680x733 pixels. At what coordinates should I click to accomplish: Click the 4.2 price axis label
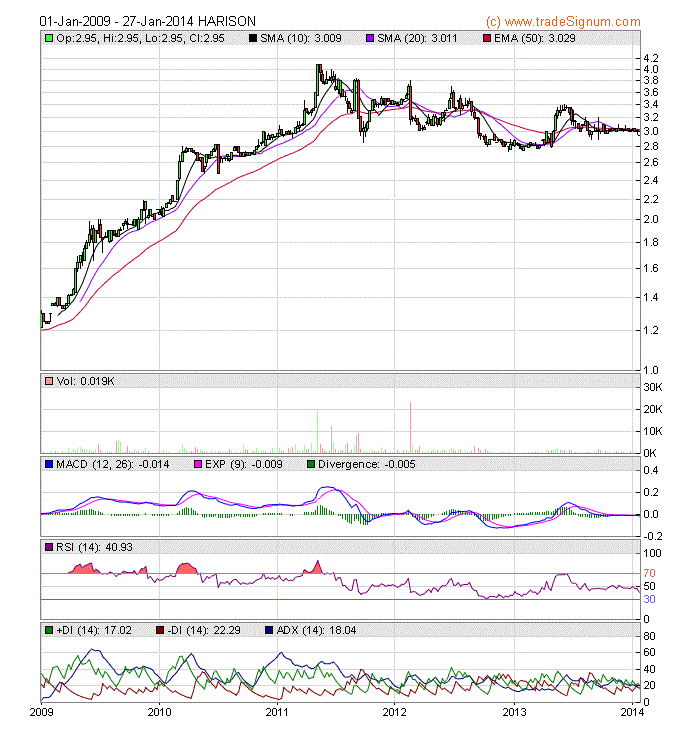[x=651, y=58]
